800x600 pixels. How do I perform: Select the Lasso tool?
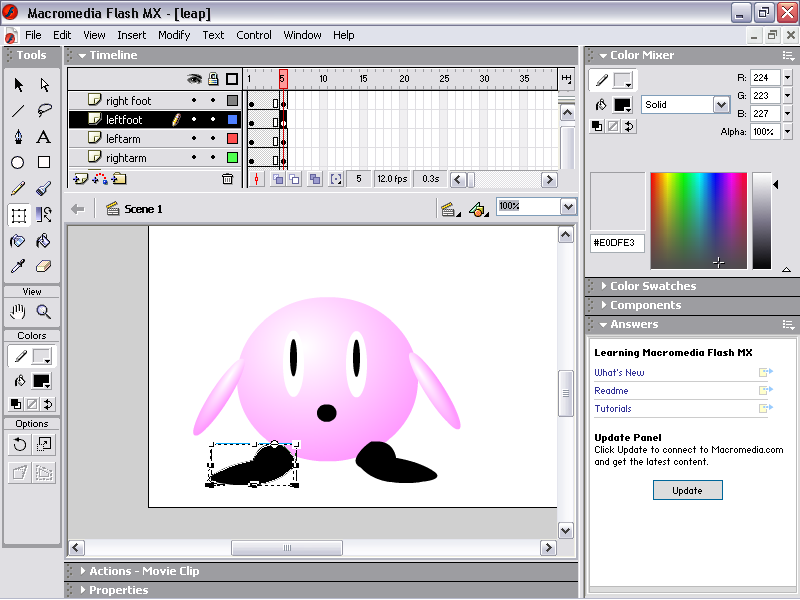44,111
